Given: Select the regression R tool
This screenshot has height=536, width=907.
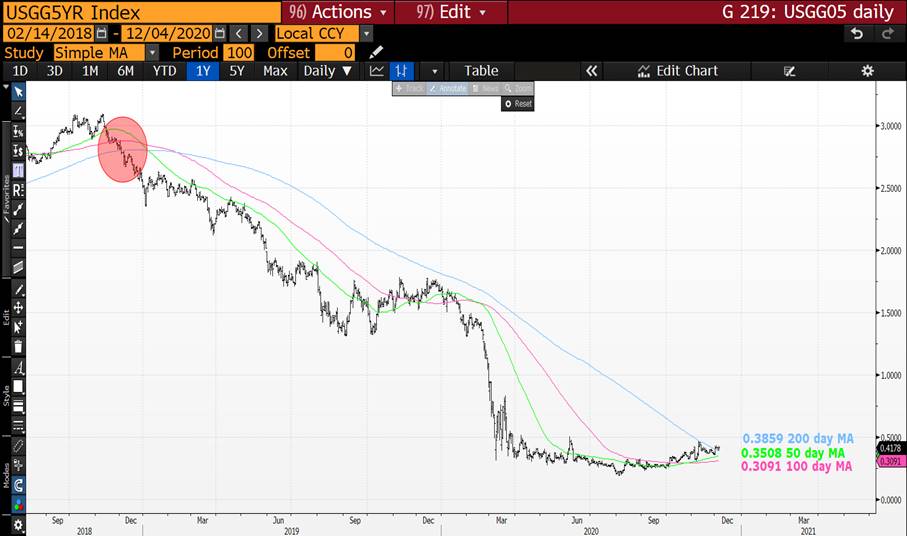Looking at the screenshot, I should [18, 190].
